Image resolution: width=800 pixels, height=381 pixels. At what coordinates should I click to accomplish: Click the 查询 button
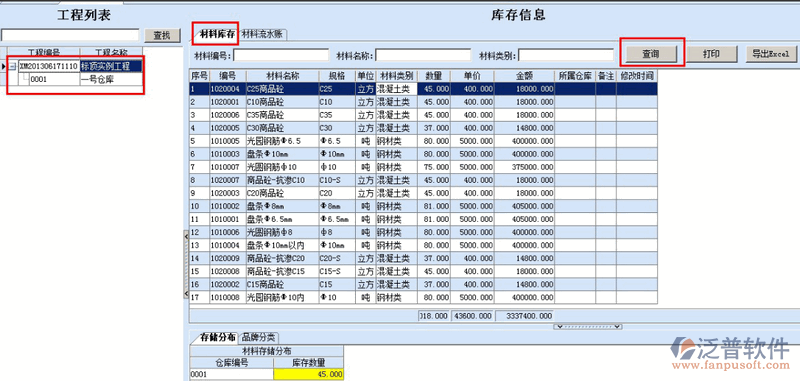click(651, 54)
